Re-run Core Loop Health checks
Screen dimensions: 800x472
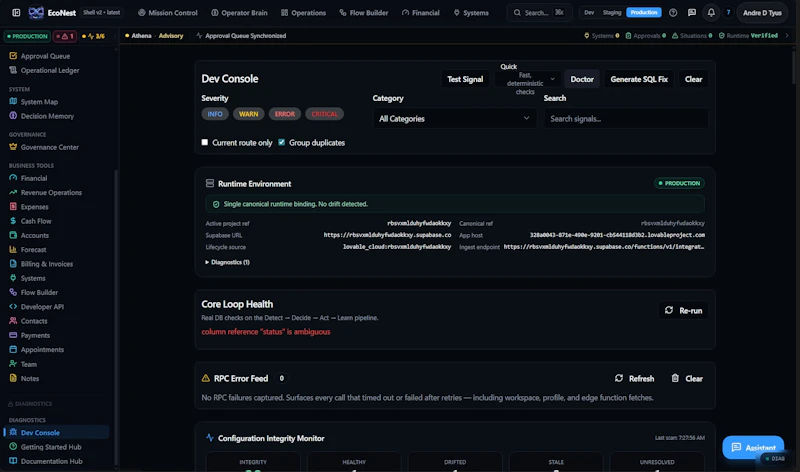tap(684, 310)
